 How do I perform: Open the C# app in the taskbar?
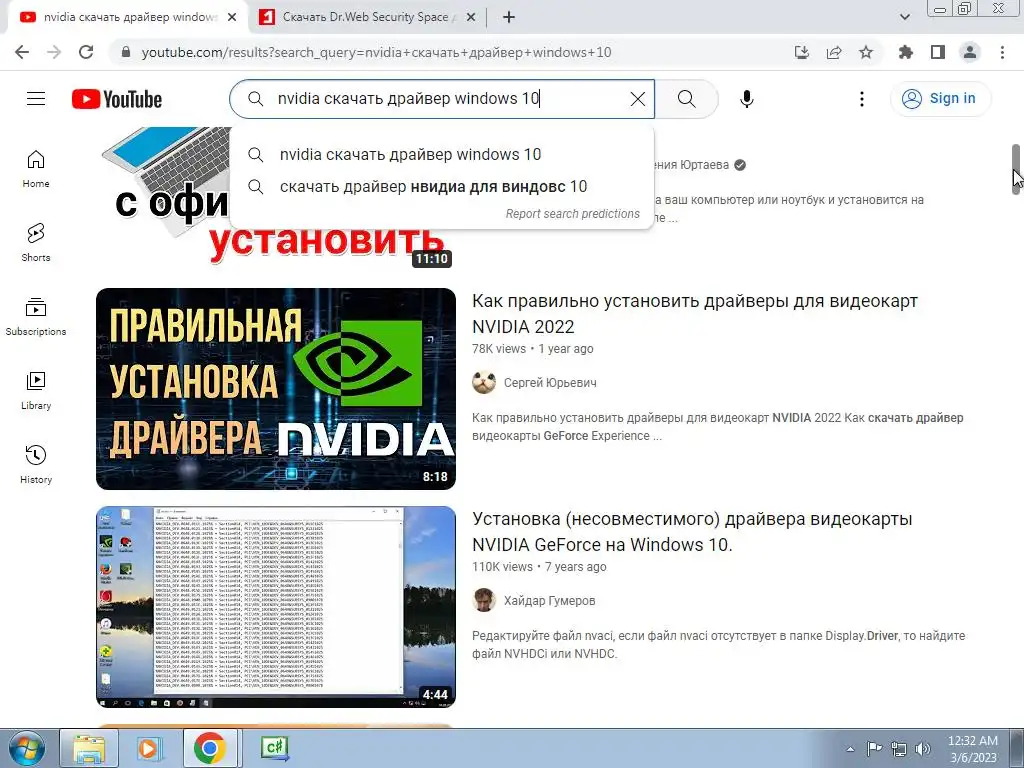pos(274,748)
